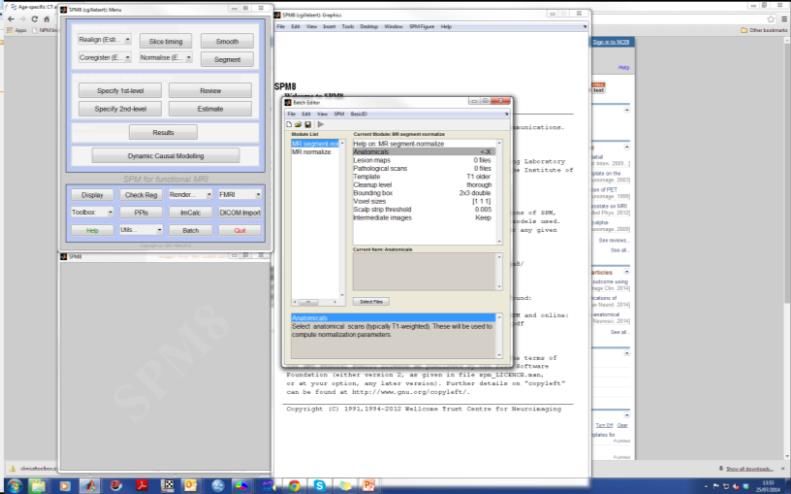Viewport: 791px width, 494px height.
Task: Click the Review button
Action: coord(210,91)
